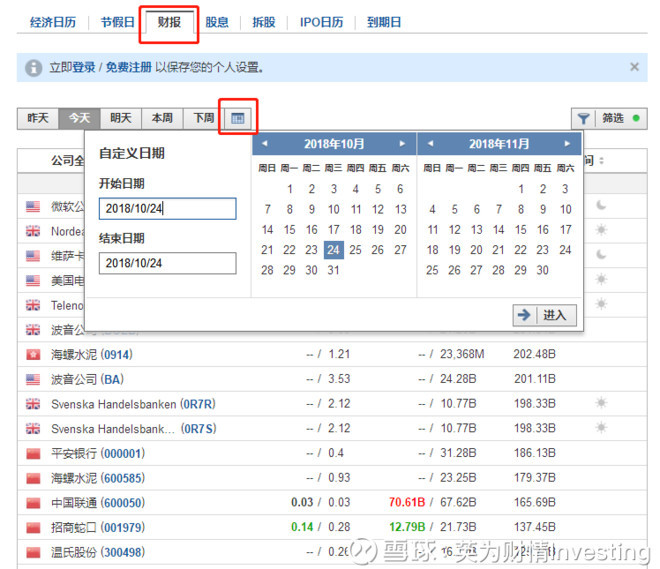660x569 pixels.
Task: Open the custom date calendar icon
Action: (237, 118)
